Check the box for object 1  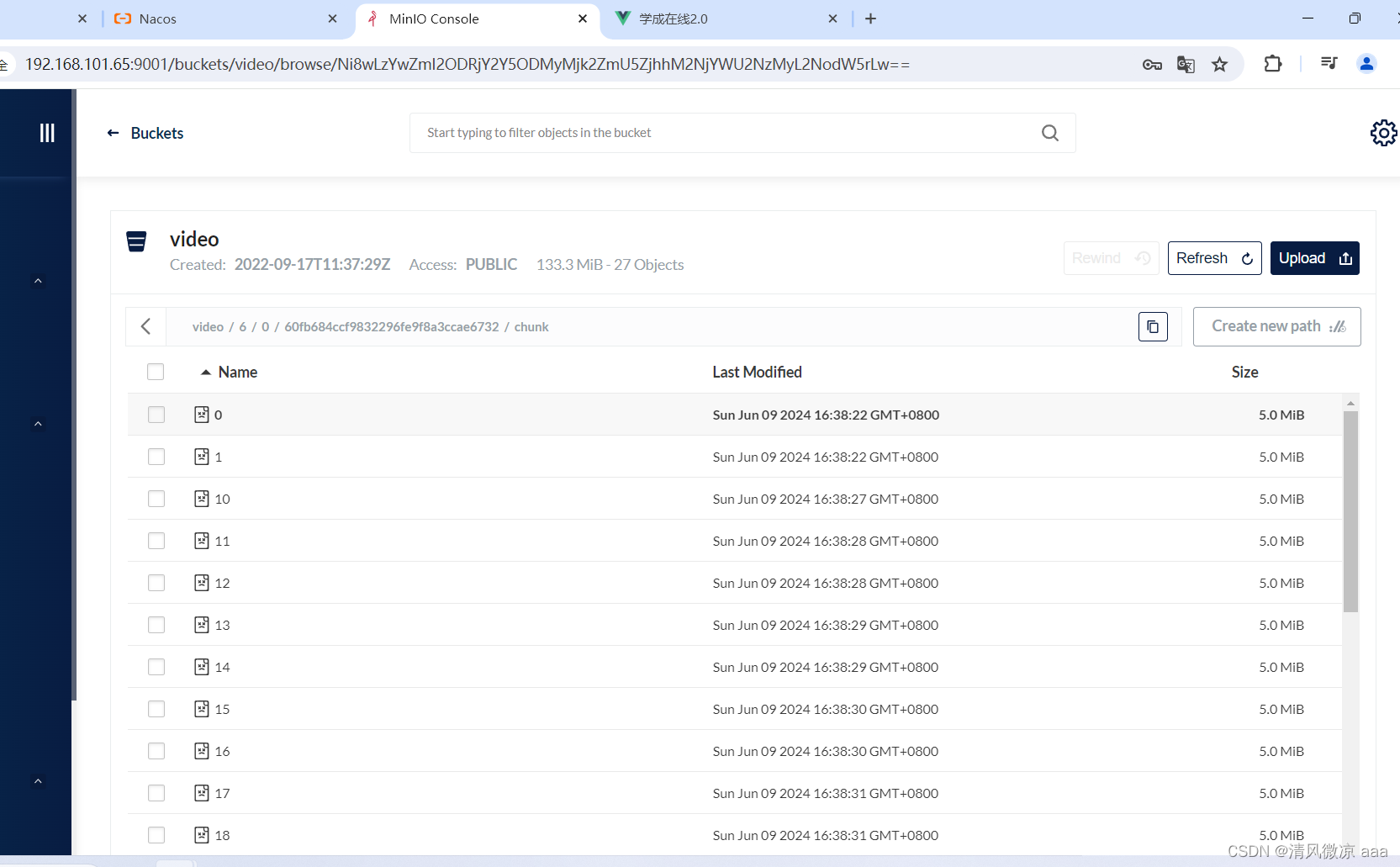click(156, 457)
